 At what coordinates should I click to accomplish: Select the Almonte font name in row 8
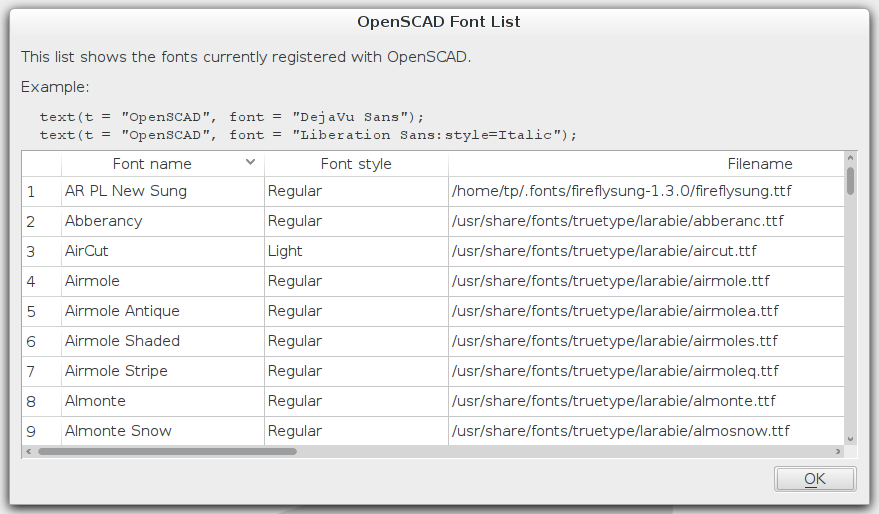pyautogui.click(x=163, y=401)
